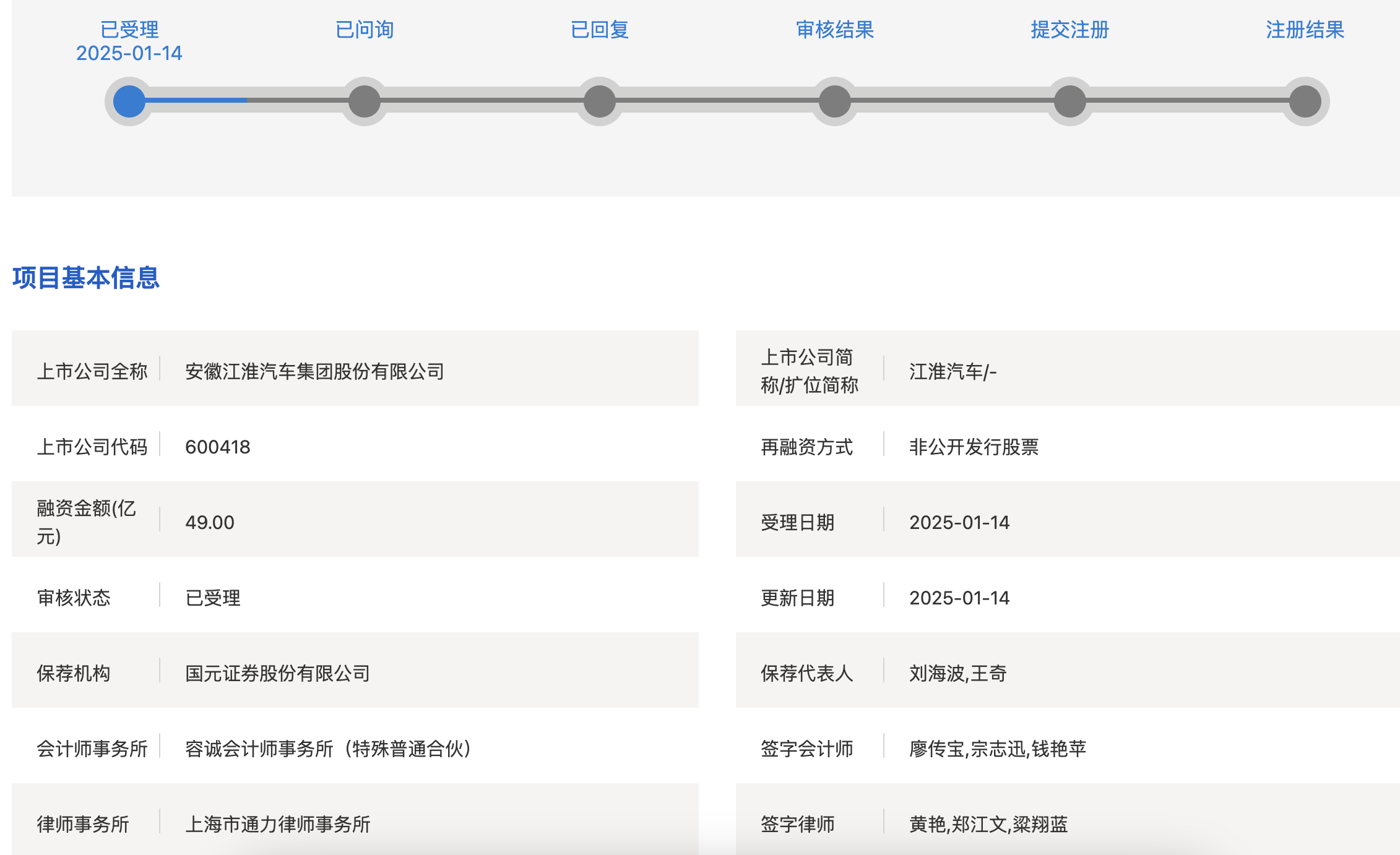Click the 审核结果 stage circle marker
The image size is (1400, 855).
835,101
